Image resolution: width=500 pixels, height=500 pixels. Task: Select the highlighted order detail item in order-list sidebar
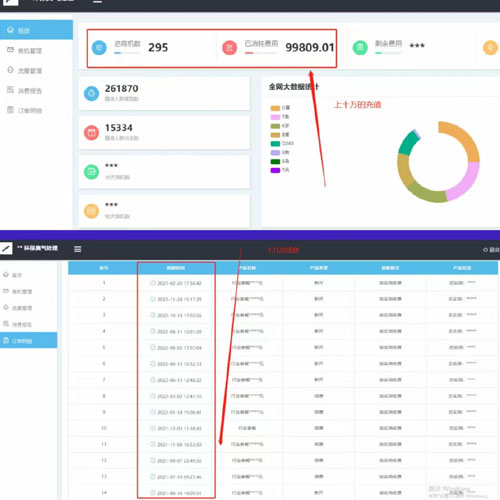point(28,340)
